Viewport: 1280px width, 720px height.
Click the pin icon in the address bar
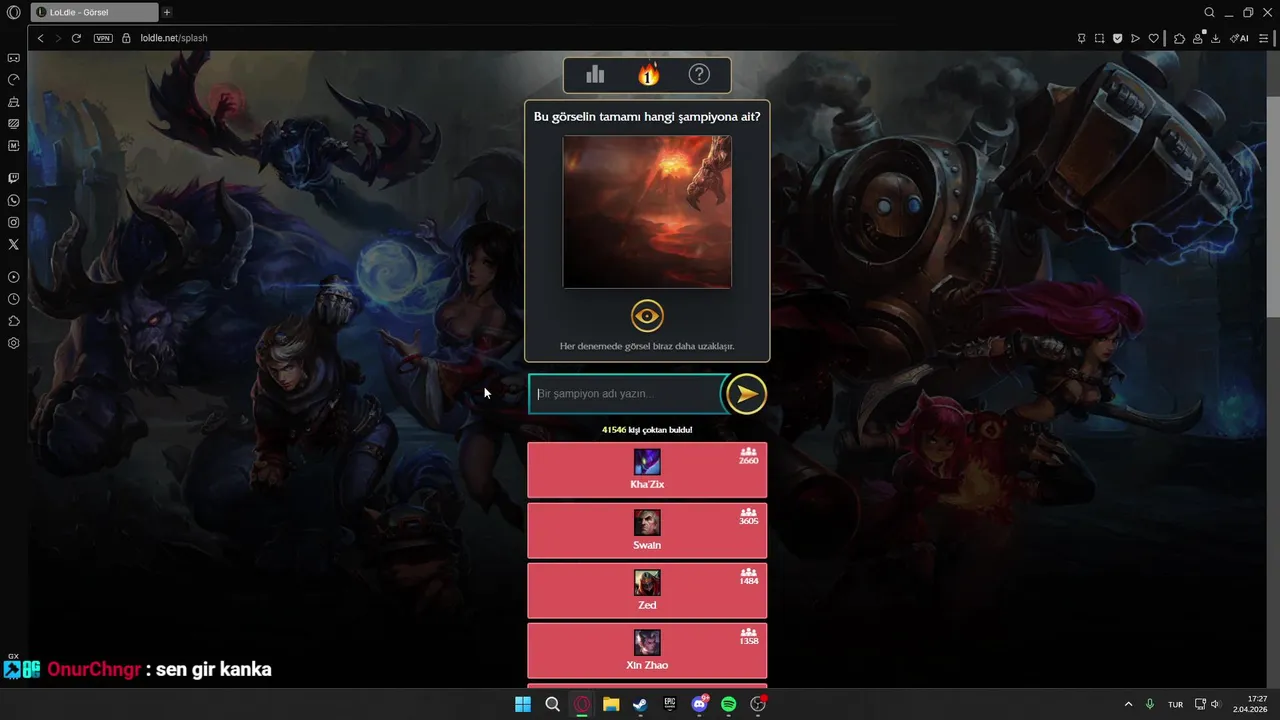tap(1081, 38)
